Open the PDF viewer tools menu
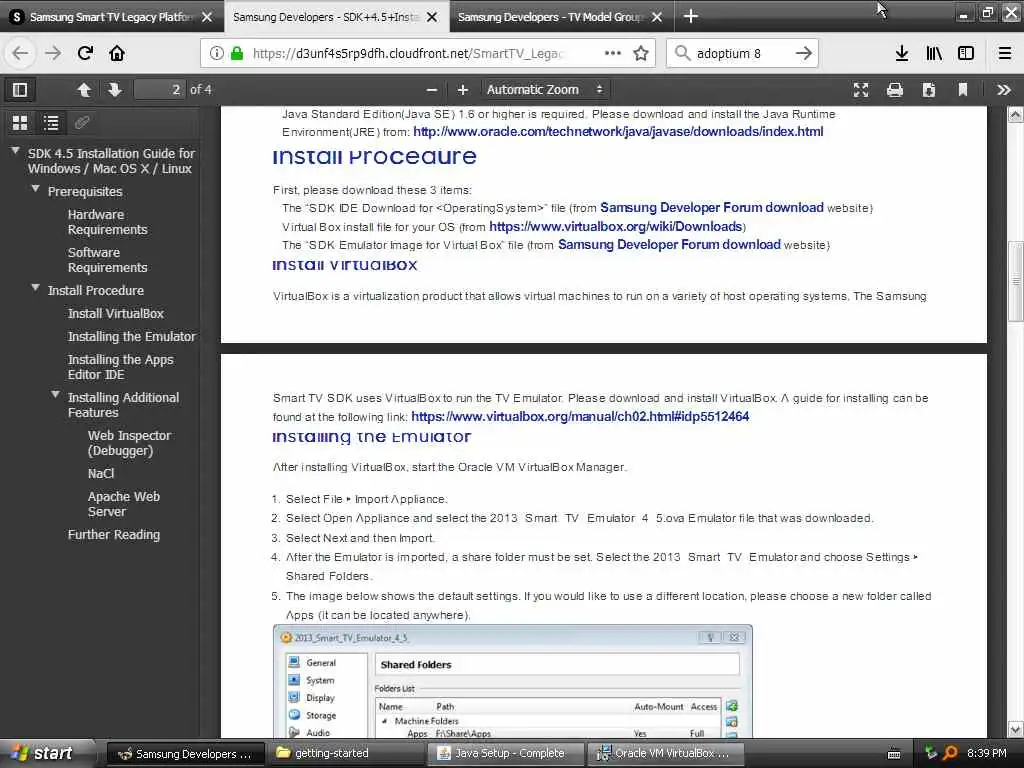The image size is (1024, 768). [x=1004, y=89]
